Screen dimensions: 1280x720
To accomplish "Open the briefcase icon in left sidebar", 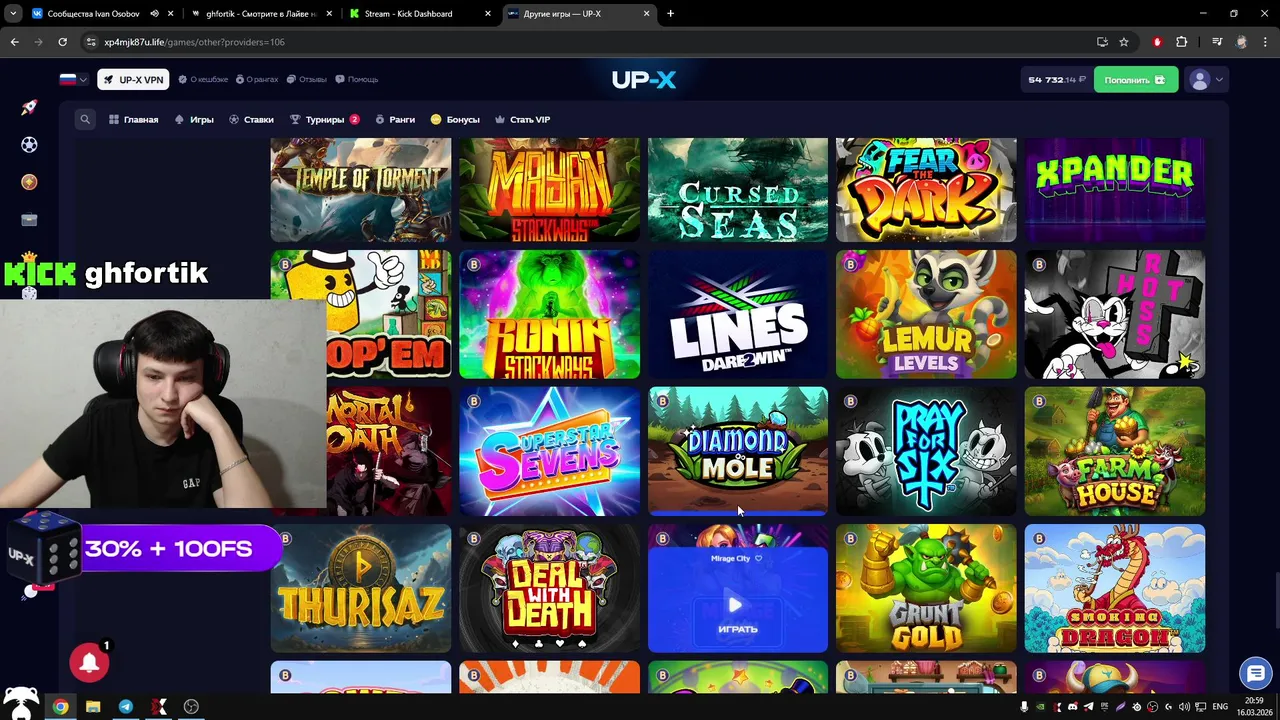I will point(29,219).
